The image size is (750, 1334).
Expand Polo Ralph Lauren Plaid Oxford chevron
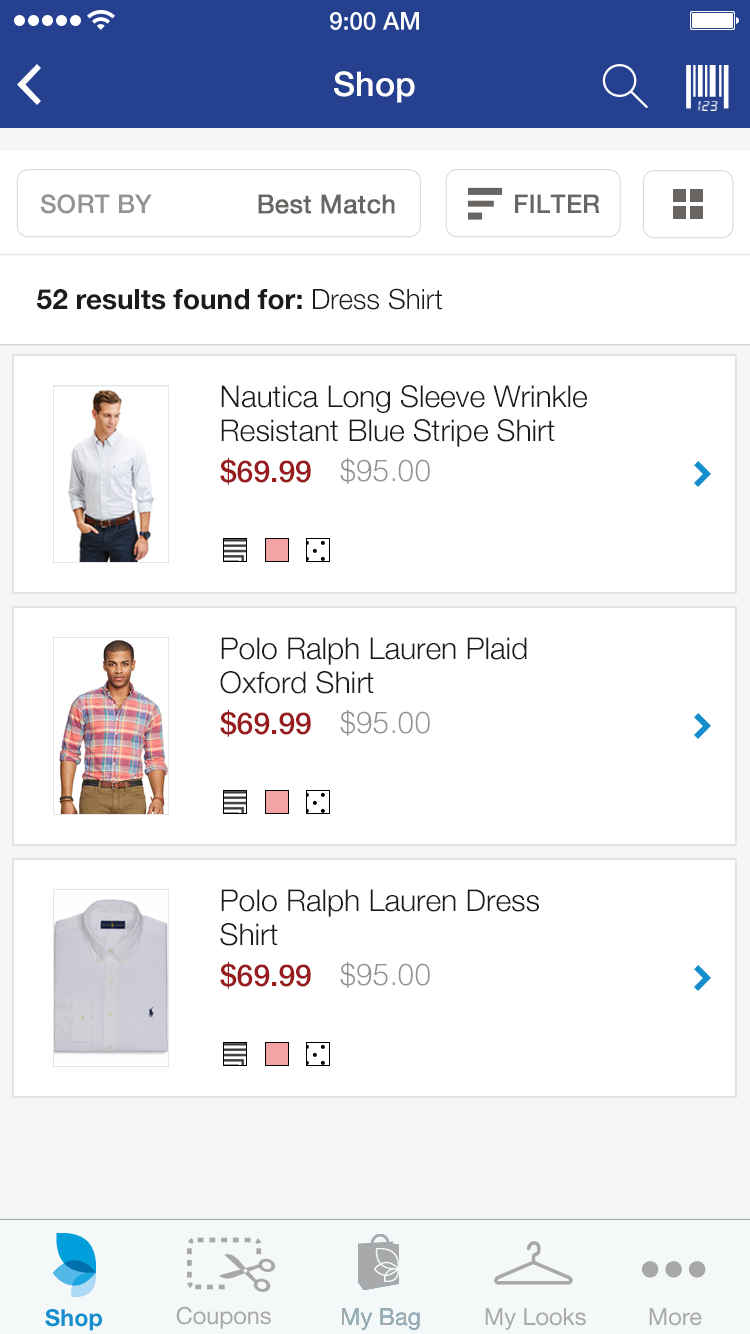702,726
